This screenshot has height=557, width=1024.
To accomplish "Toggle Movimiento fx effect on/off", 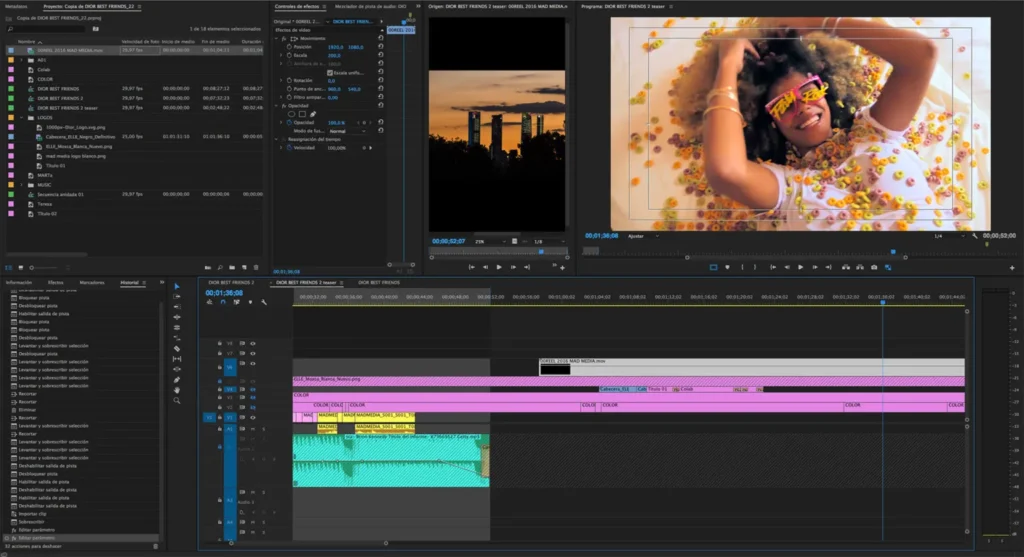I will [x=284, y=39].
